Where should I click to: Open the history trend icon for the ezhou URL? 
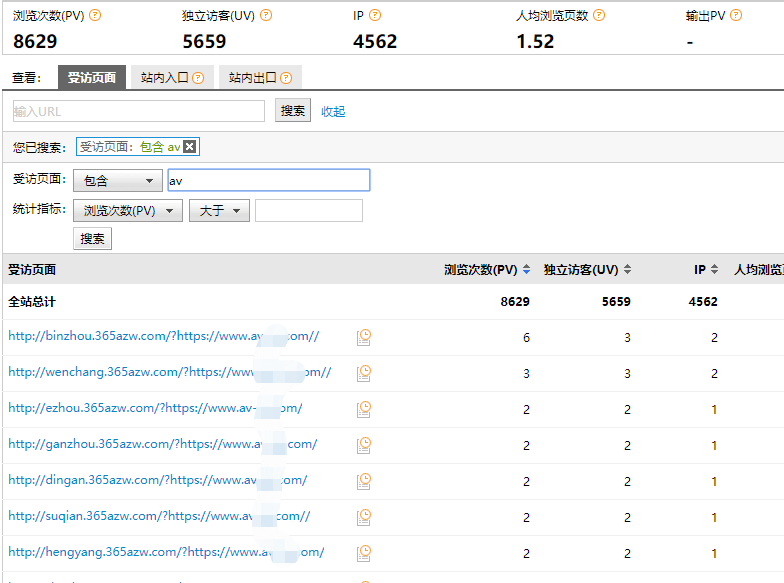click(x=364, y=410)
